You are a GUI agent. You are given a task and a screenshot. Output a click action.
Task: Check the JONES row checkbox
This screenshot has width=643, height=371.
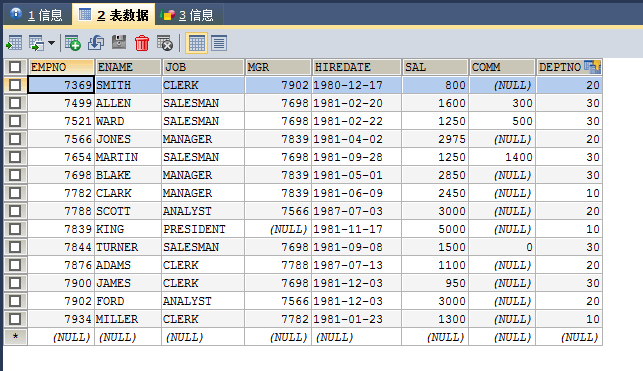pyautogui.click(x=15, y=139)
